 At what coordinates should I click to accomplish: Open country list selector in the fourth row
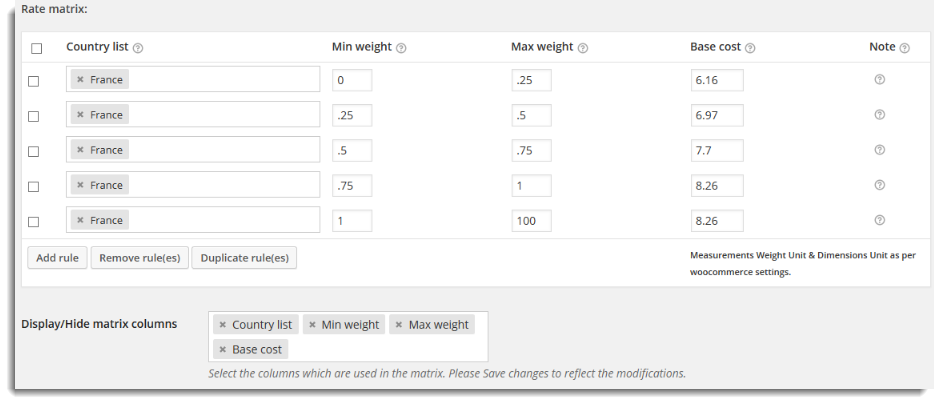point(193,185)
